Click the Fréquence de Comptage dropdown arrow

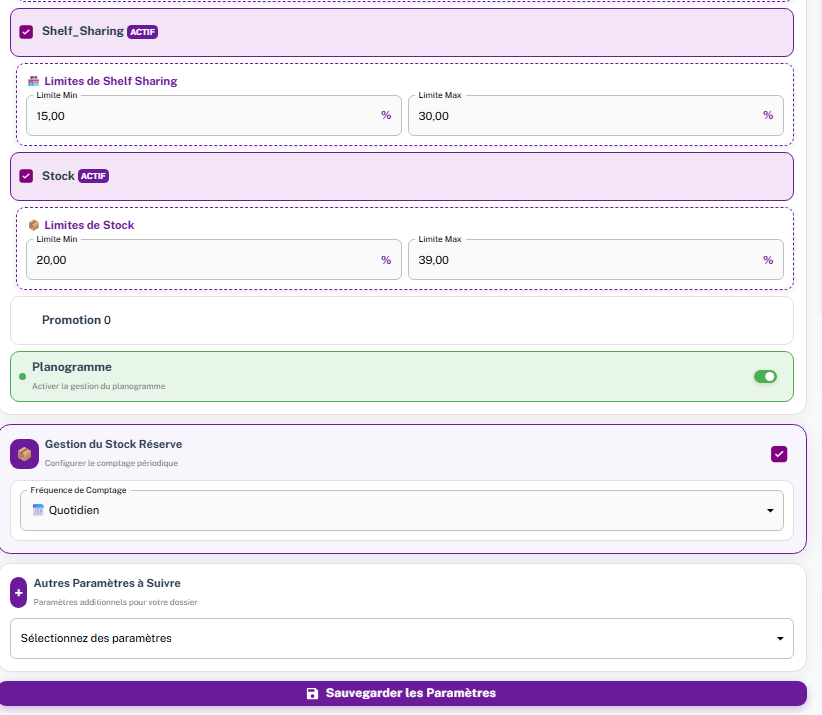tap(770, 511)
